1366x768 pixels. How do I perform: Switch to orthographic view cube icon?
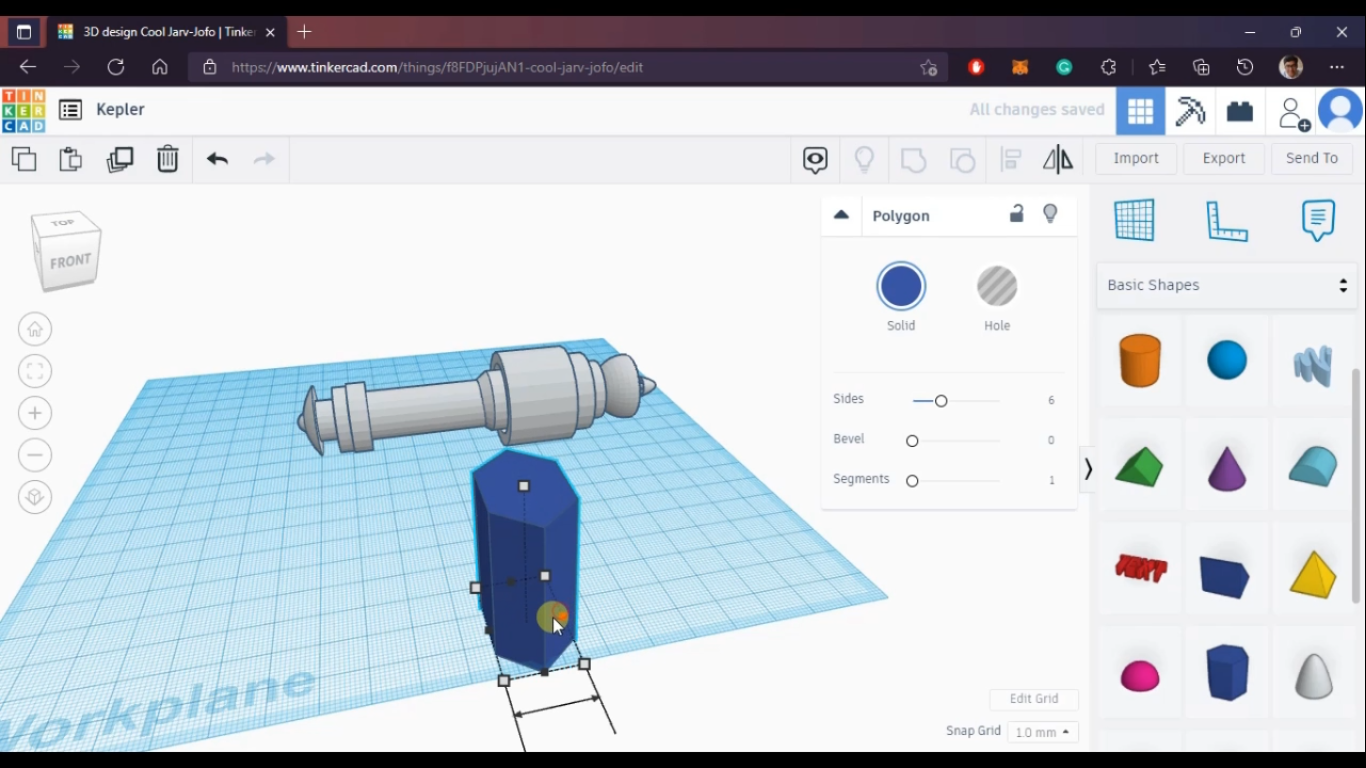click(35, 497)
